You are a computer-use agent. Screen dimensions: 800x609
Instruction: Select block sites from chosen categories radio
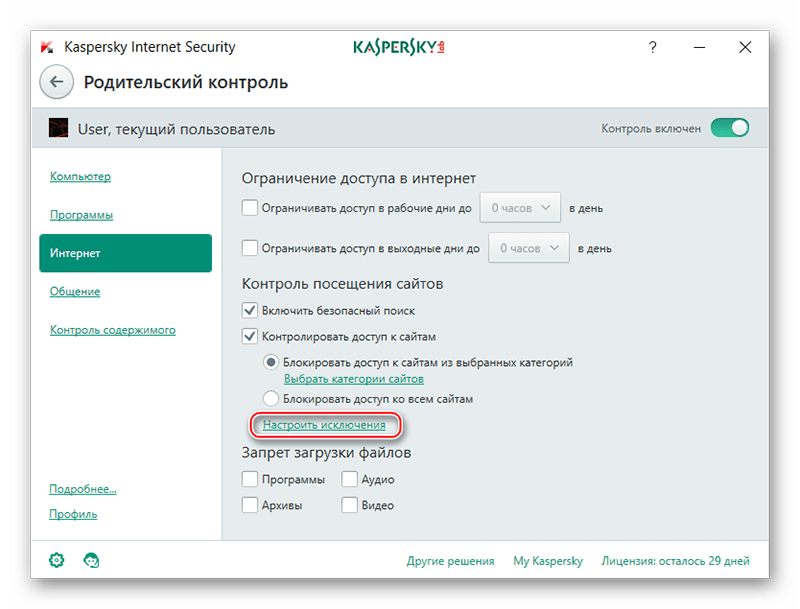coord(270,362)
